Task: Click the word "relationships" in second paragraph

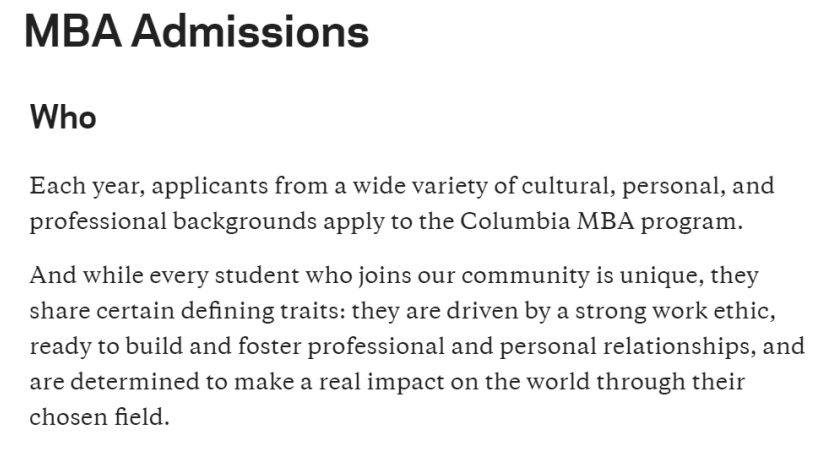Action: point(672,346)
